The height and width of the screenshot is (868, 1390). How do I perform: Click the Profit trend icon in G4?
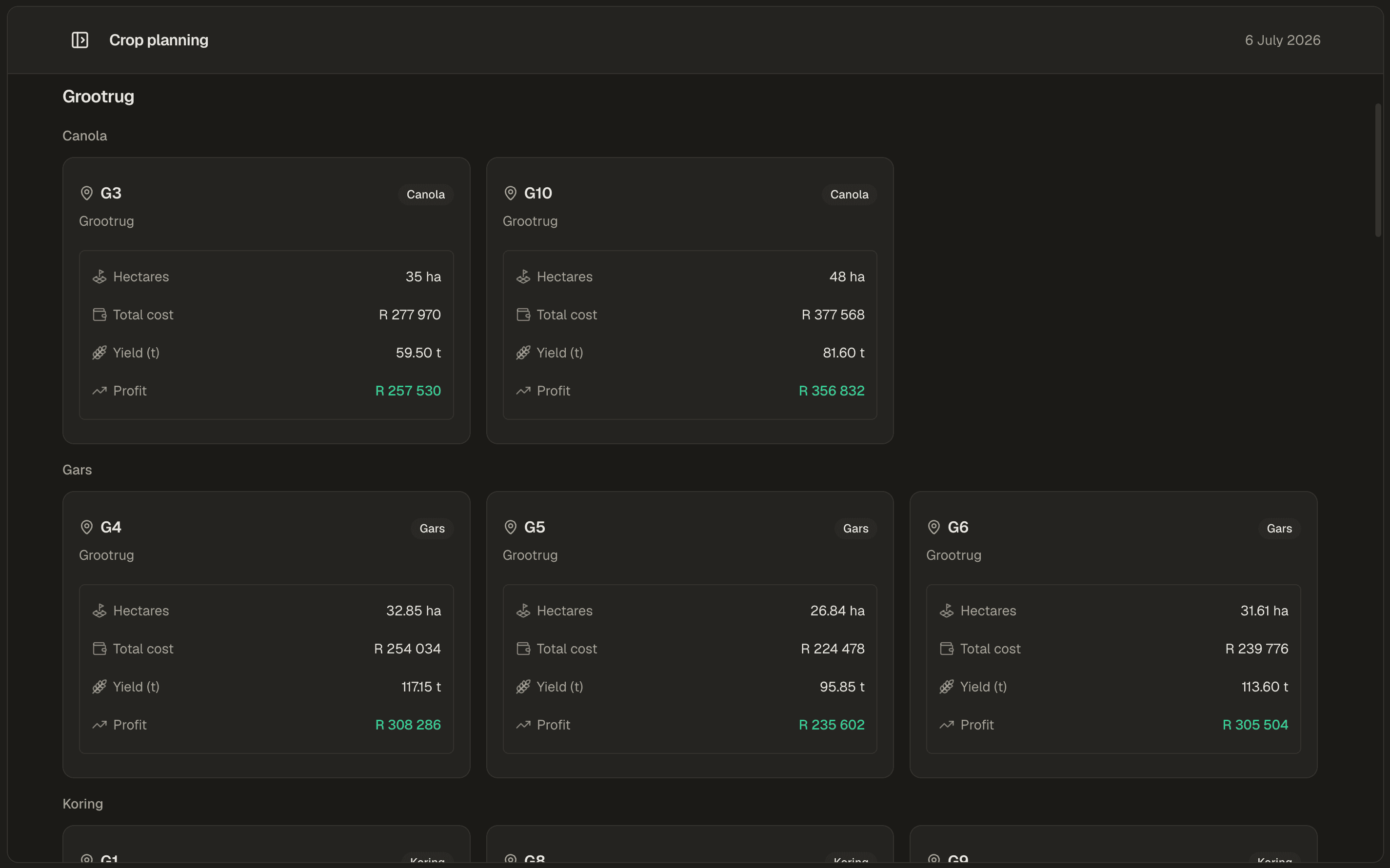point(99,725)
